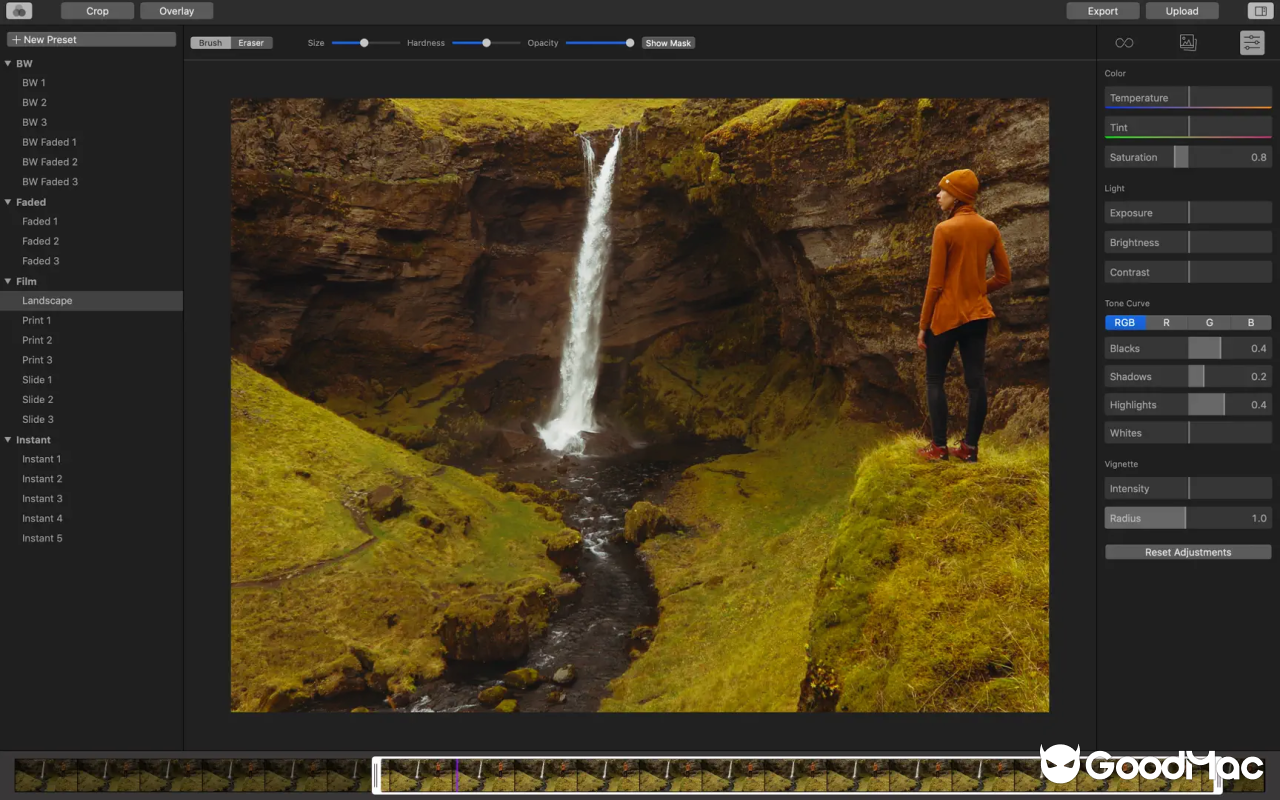
Task: Select the Slide 2 preset
Action: [x=37, y=399]
